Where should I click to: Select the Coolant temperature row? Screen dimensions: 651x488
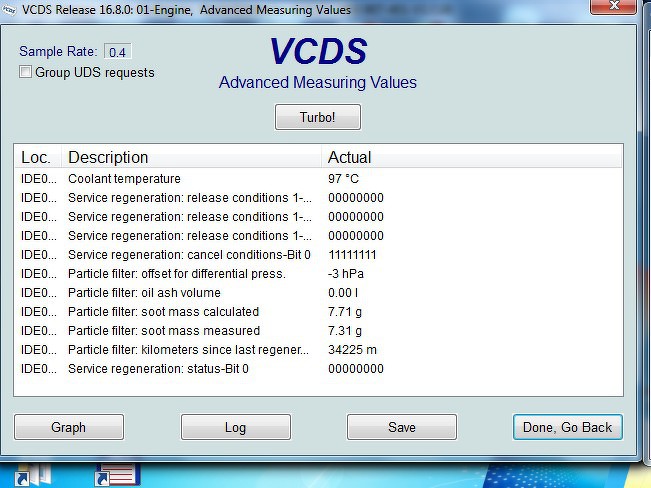click(x=318, y=179)
